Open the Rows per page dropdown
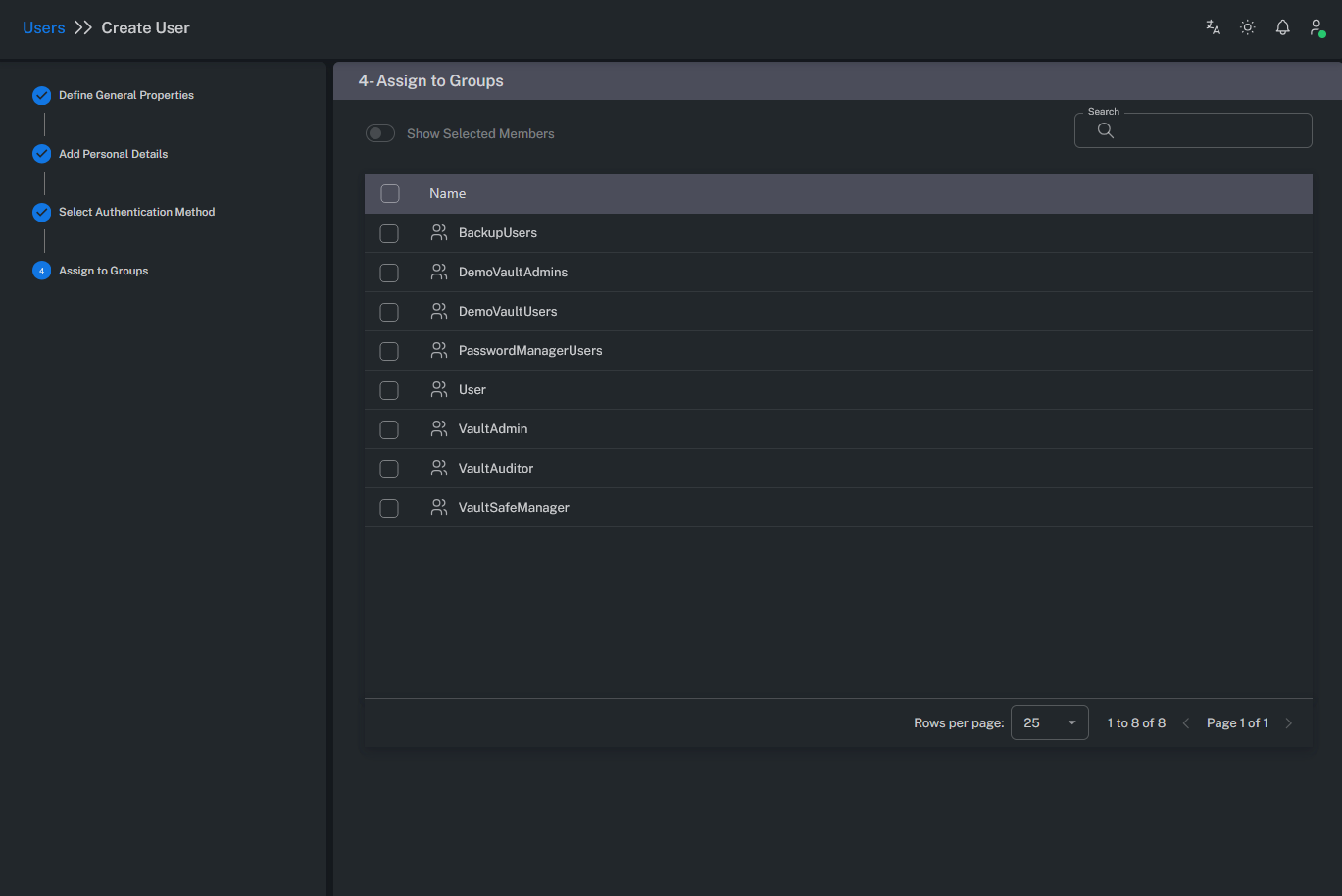Image resolution: width=1342 pixels, height=896 pixels. click(1049, 722)
